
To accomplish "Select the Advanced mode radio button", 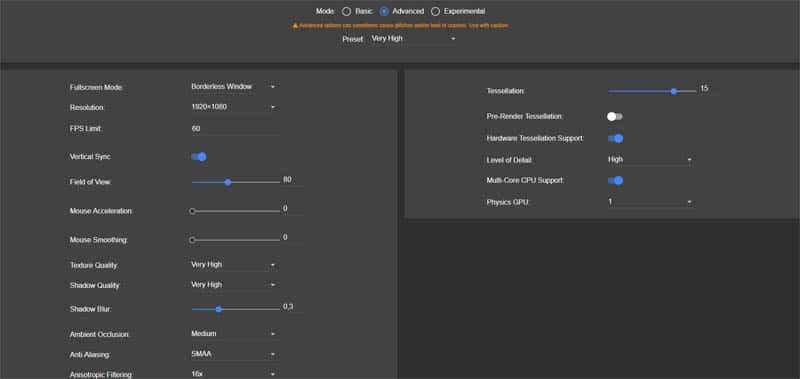I will click(x=384, y=11).
